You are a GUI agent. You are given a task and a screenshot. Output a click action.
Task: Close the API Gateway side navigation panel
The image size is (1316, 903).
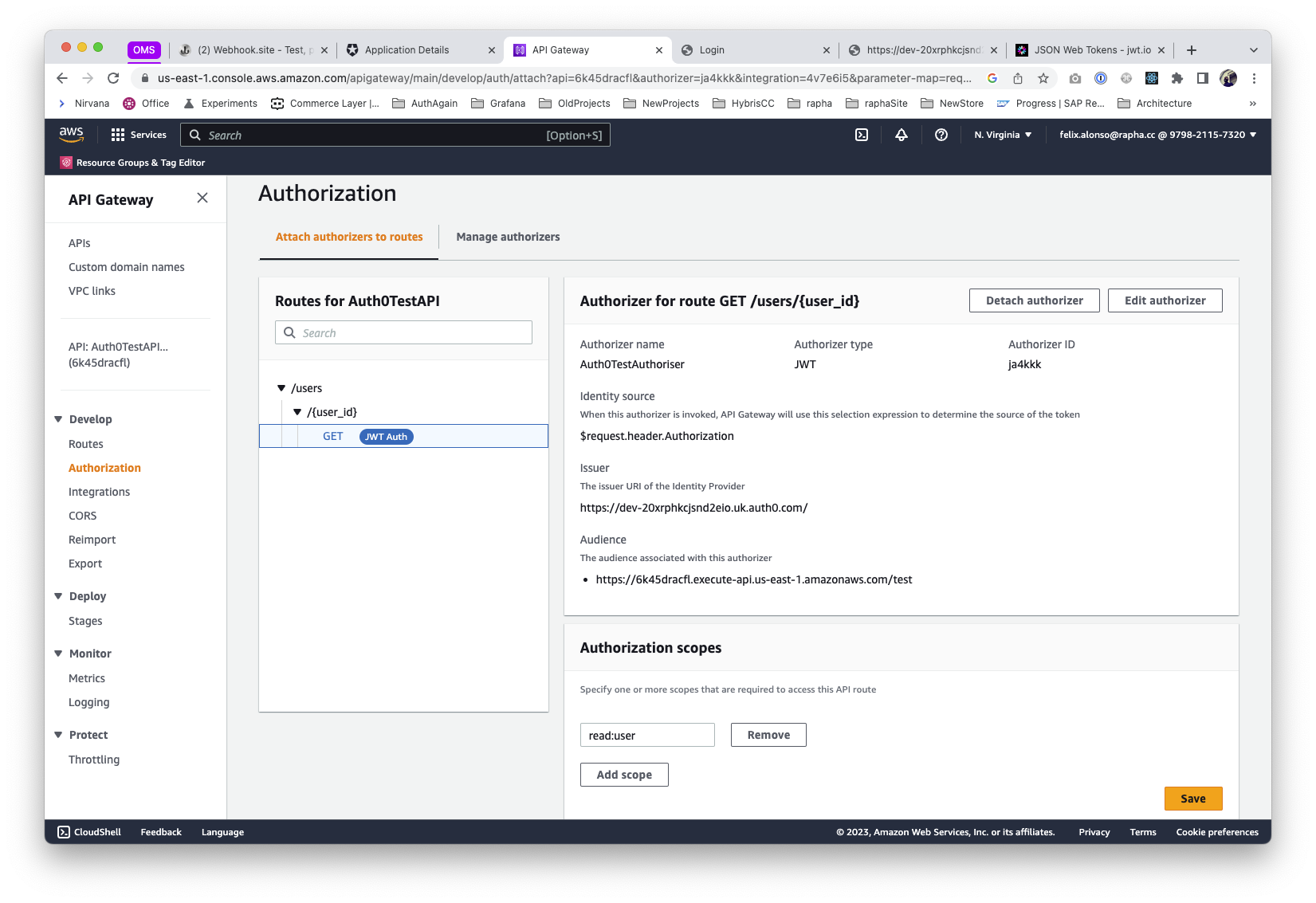pyautogui.click(x=202, y=198)
